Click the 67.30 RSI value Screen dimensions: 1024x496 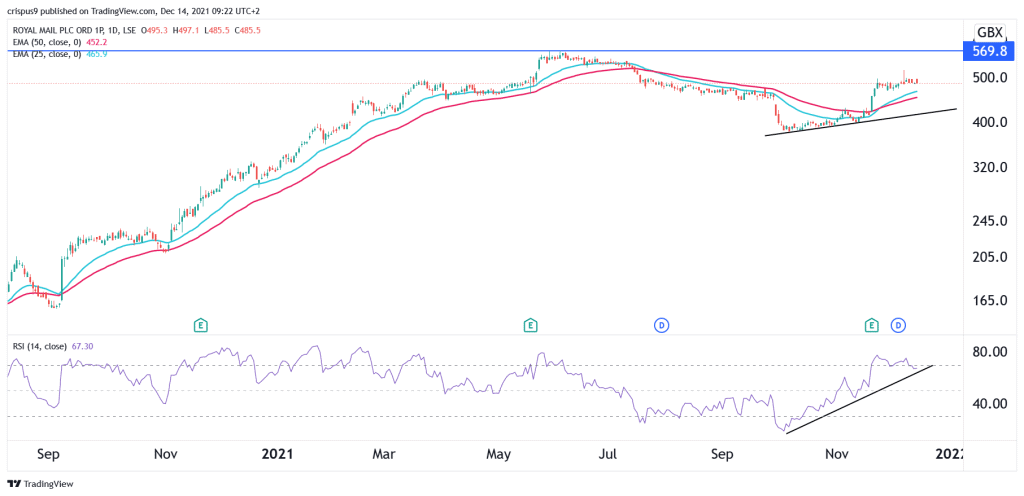coord(83,347)
